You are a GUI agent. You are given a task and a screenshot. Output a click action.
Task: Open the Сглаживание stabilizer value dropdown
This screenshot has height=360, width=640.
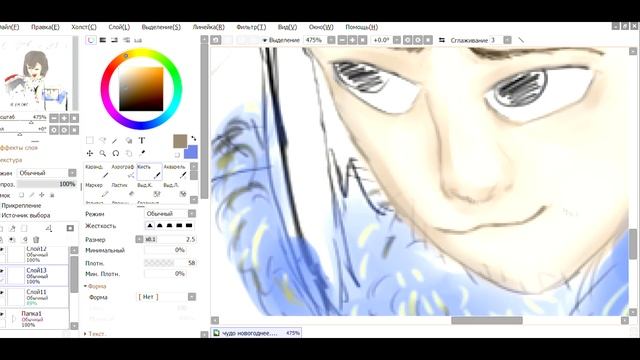pyautogui.click(x=507, y=40)
